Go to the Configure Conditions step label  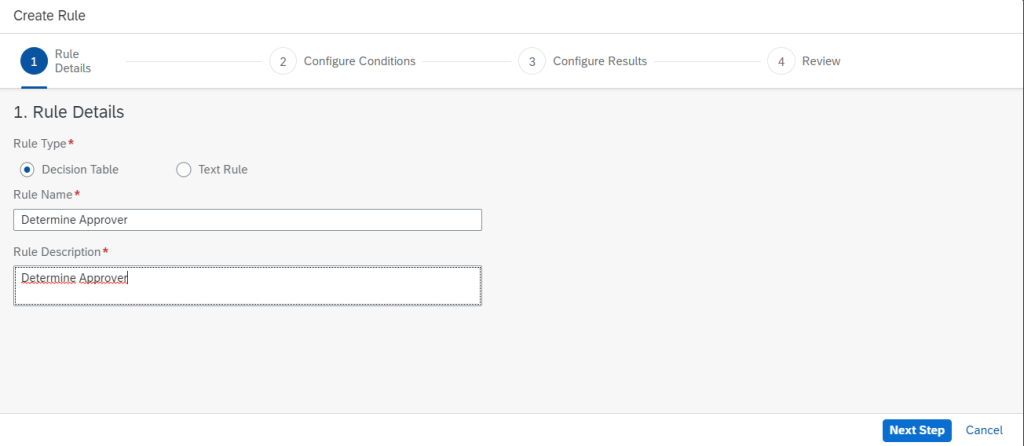tap(359, 61)
